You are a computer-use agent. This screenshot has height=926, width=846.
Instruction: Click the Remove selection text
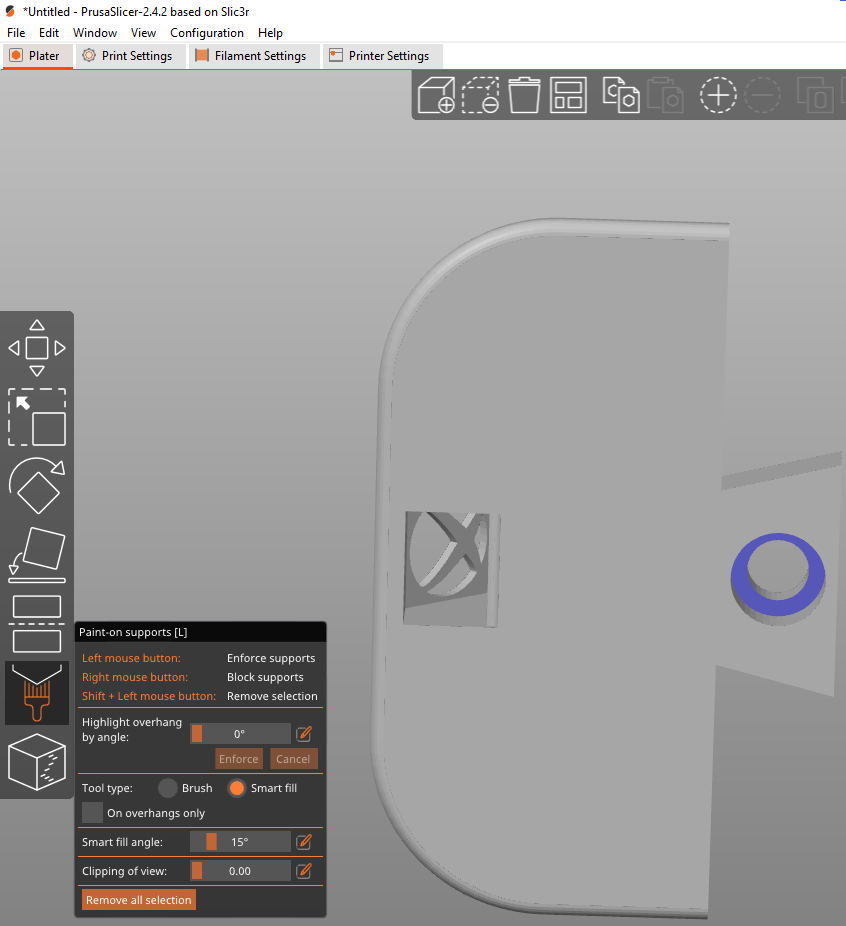pyautogui.click(x=272, y=696)
